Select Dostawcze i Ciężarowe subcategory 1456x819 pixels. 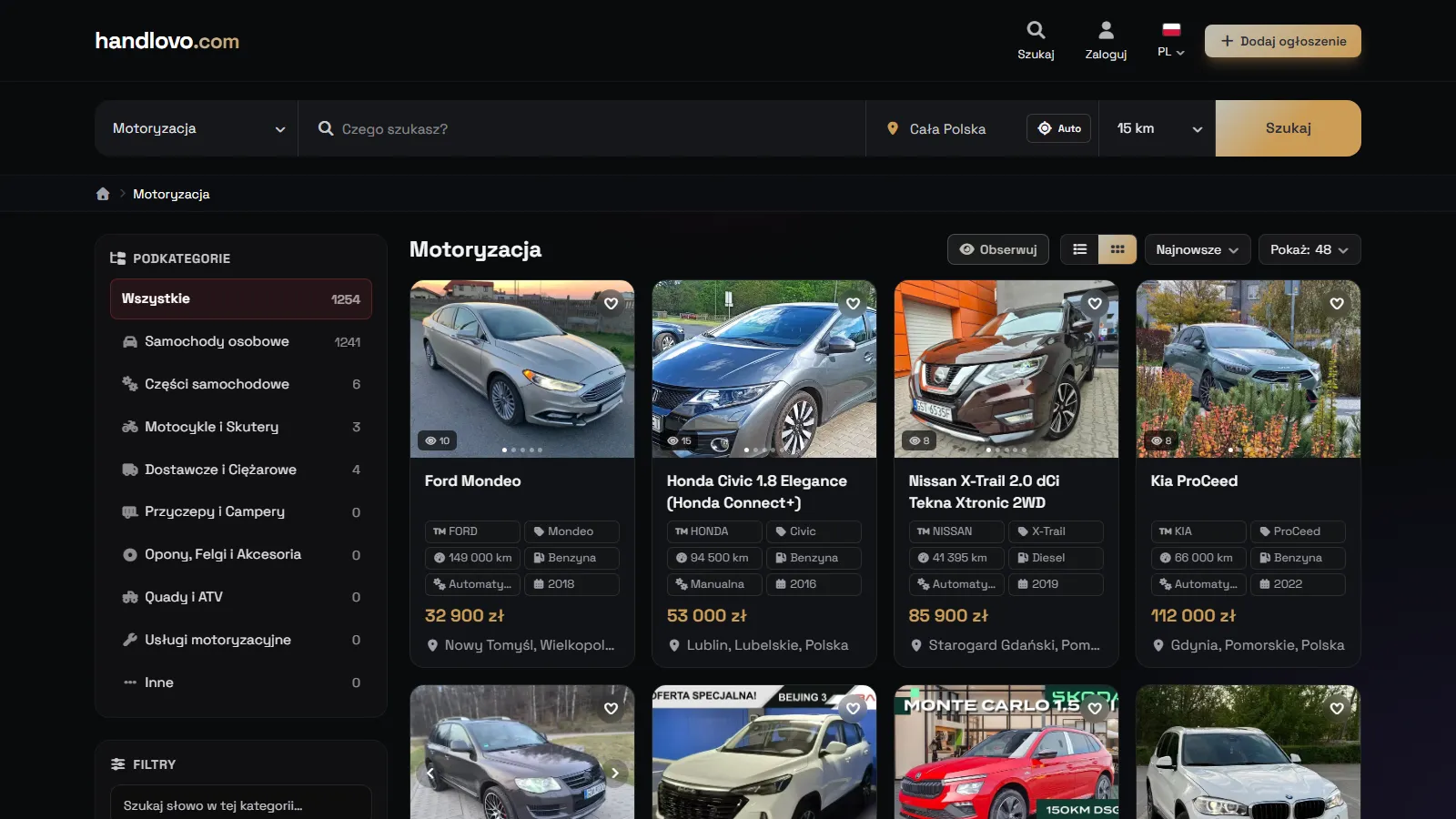tap(241, 470)
